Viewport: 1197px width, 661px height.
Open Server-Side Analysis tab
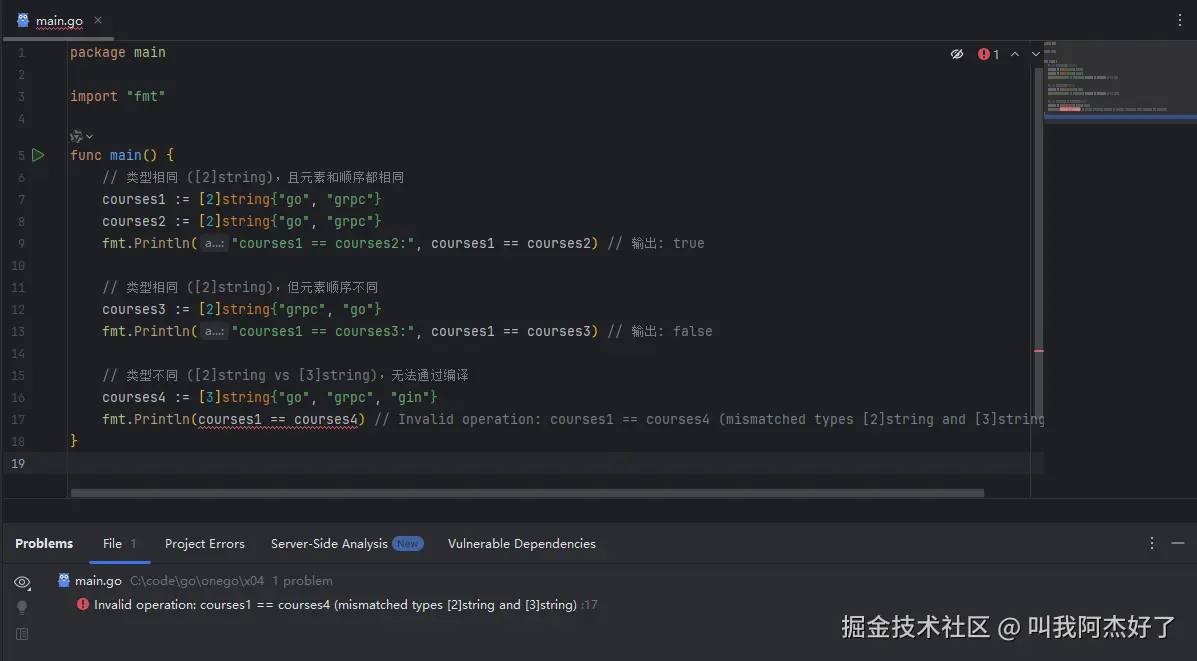click(x=347, y=543)
